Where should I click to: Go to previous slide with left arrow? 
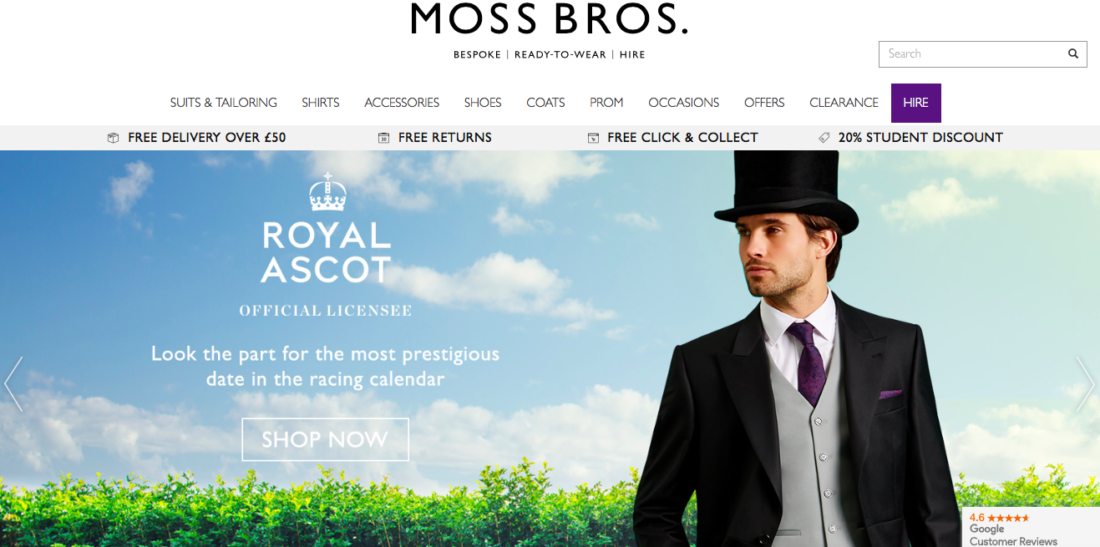point(13,384)
